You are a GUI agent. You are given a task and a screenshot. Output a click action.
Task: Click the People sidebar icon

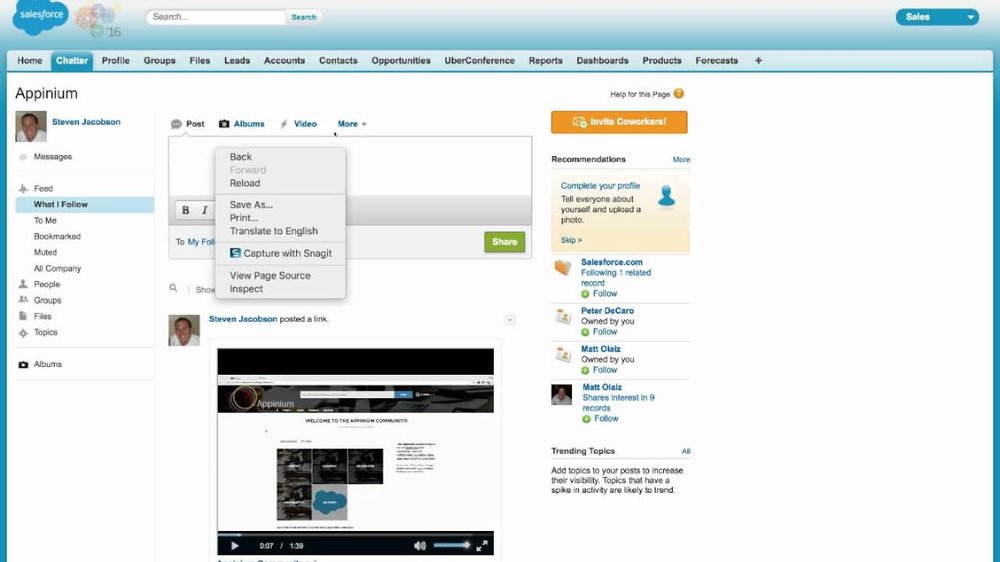(23, 284)
